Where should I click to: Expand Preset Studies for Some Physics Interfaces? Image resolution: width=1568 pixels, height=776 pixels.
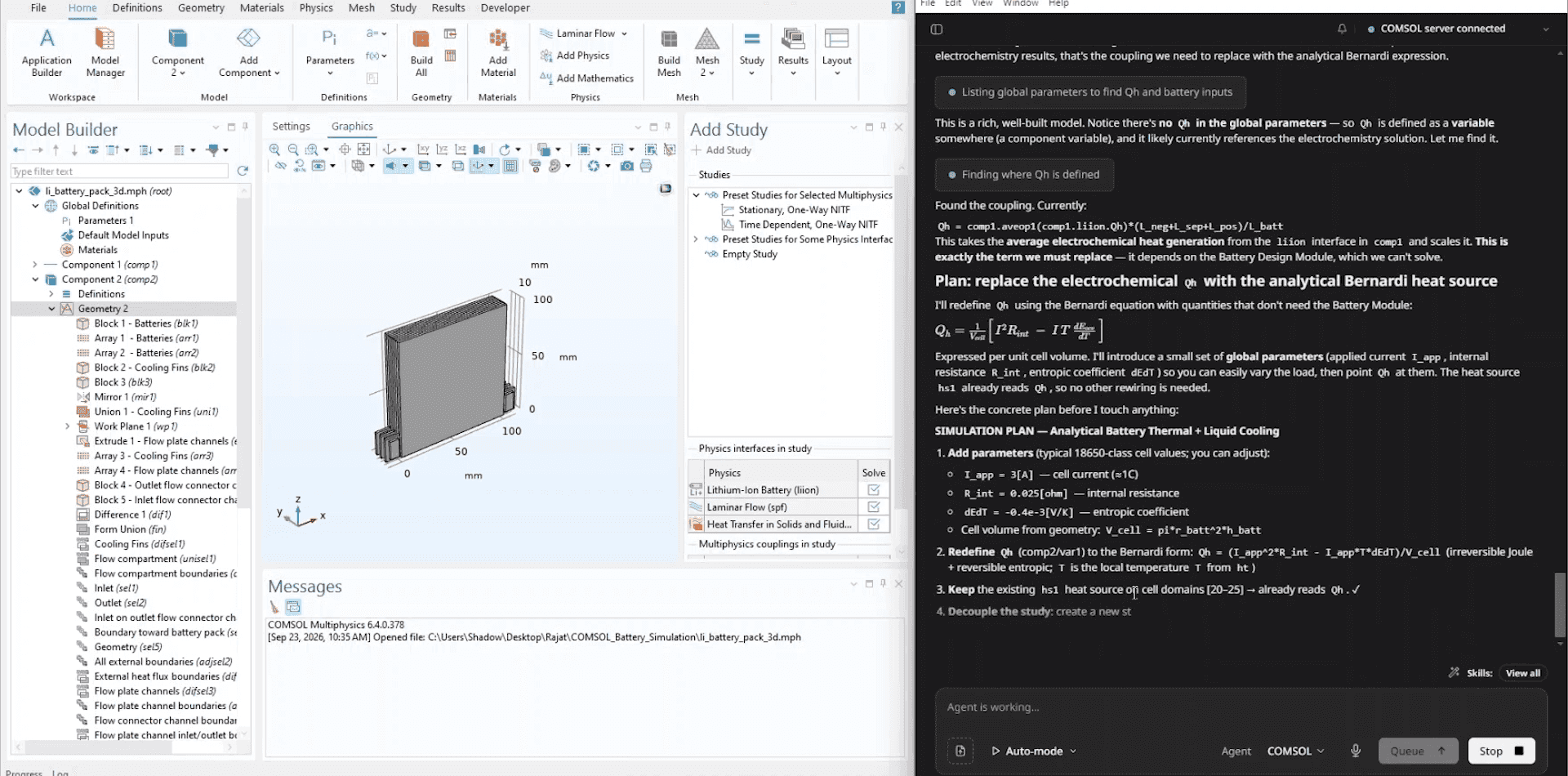[696, 239]
